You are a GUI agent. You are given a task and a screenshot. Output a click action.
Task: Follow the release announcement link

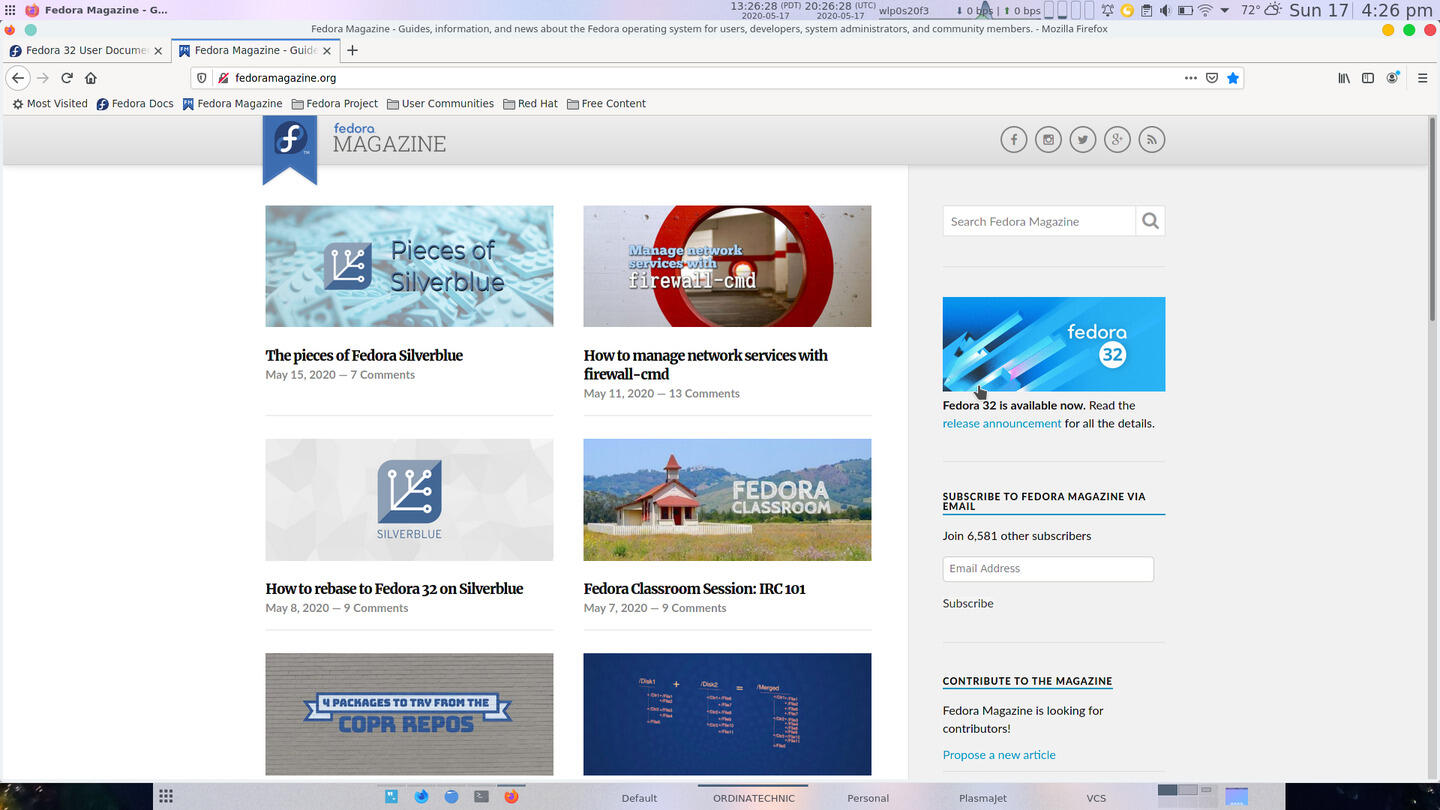pyautogui.click(x=1002, y=424)
